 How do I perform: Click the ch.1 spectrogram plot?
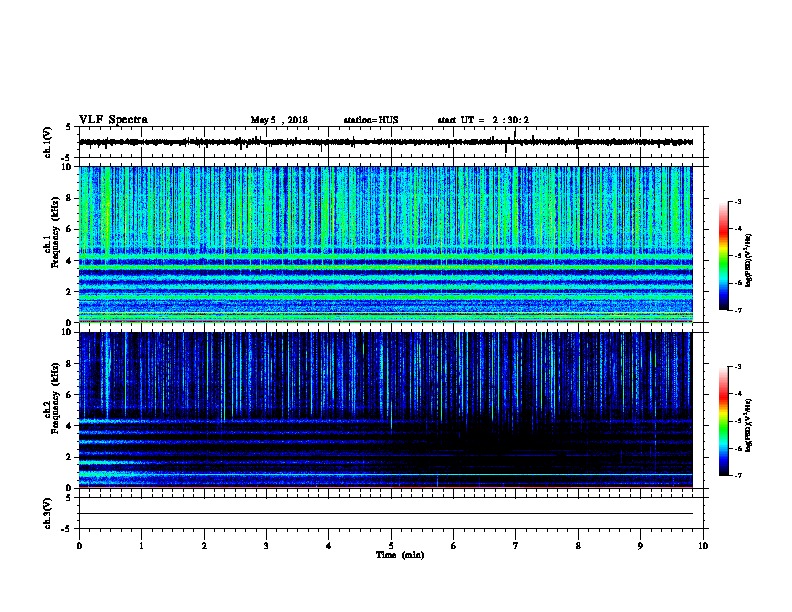click(386, 244)
